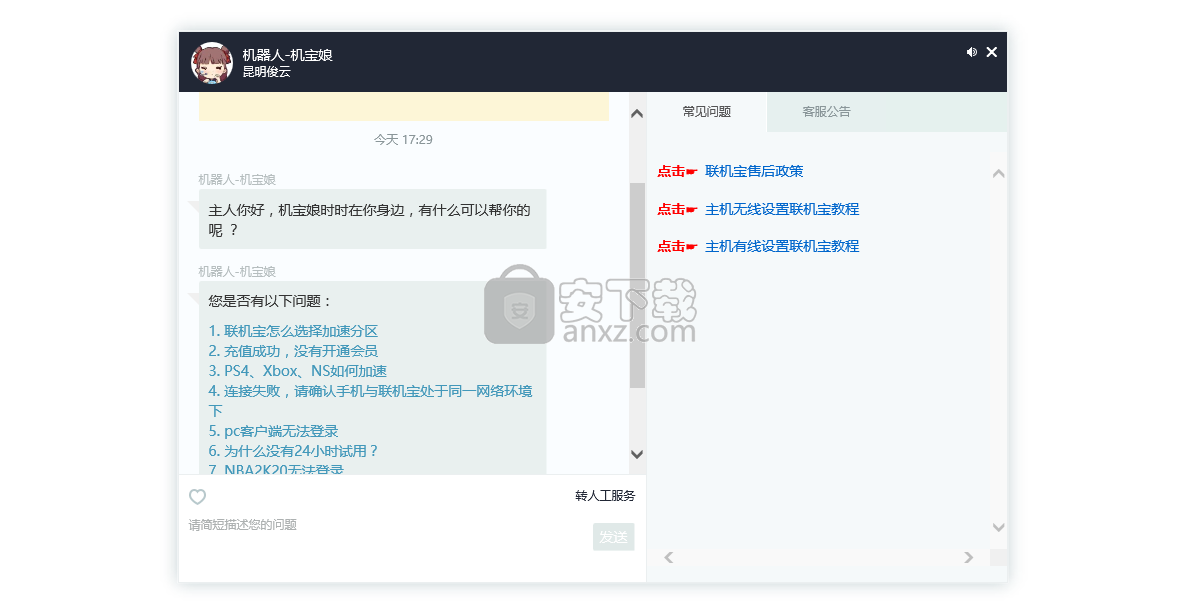1184x612 pixels.
Task: Click 转人工服务 to transfer to human agent
Action: coord(605,496)
